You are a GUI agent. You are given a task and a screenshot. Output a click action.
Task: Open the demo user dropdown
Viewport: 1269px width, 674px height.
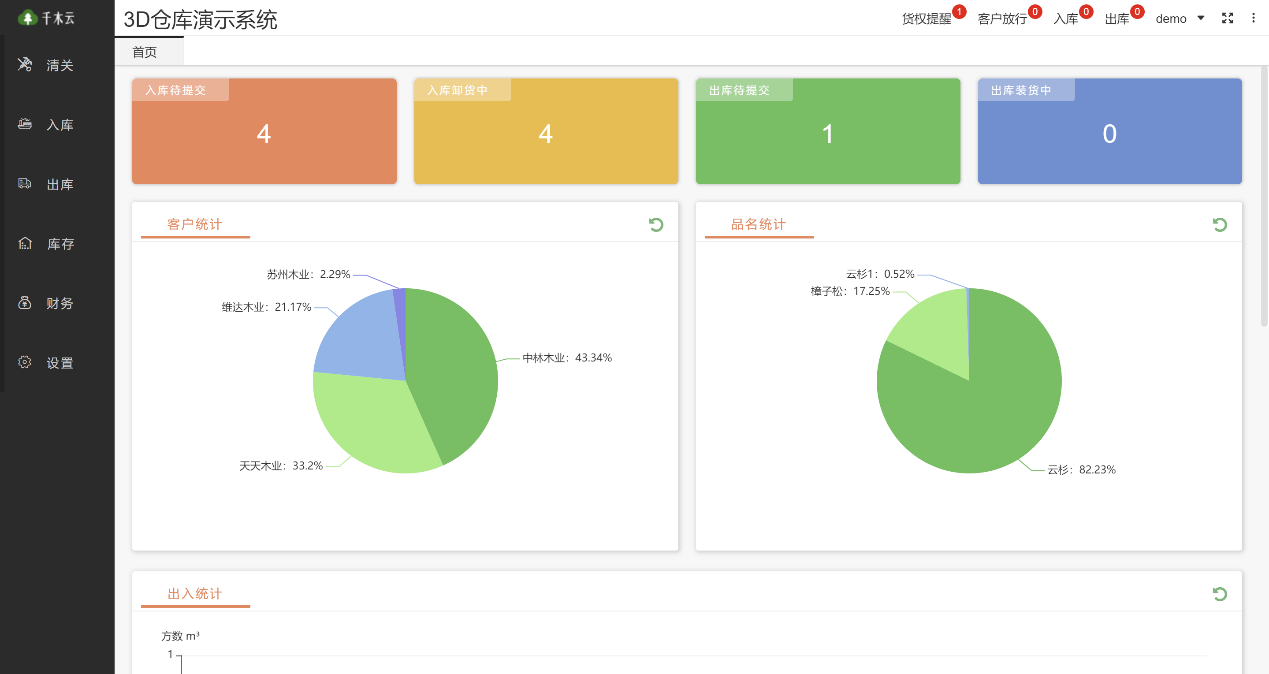pos(1180,19)
